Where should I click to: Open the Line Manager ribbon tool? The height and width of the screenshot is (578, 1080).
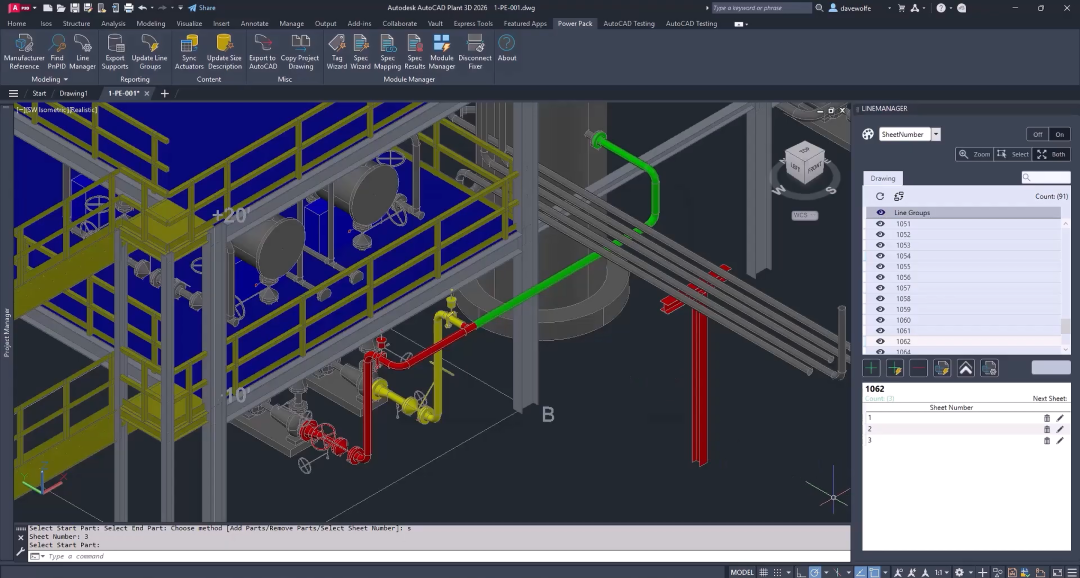point(82,52)
